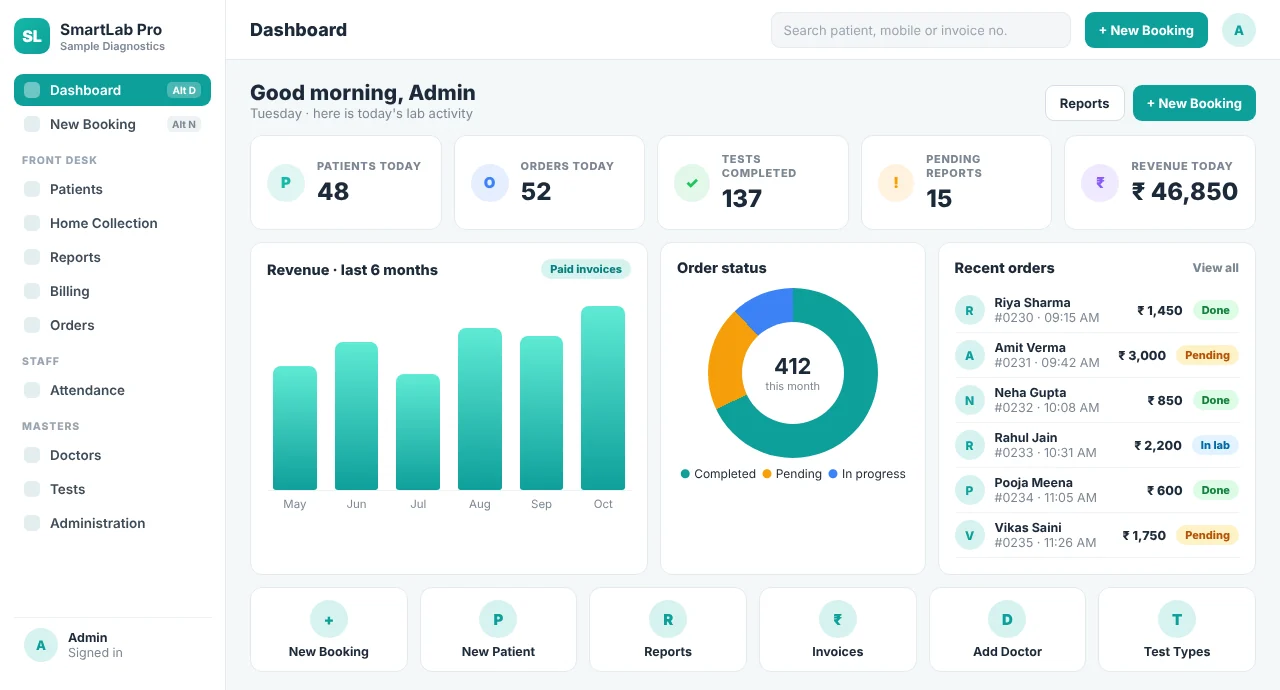This screenshot has height=690, width=1280.
Task: Click the Reports button beside the greeting
Action: point(1085,103)
